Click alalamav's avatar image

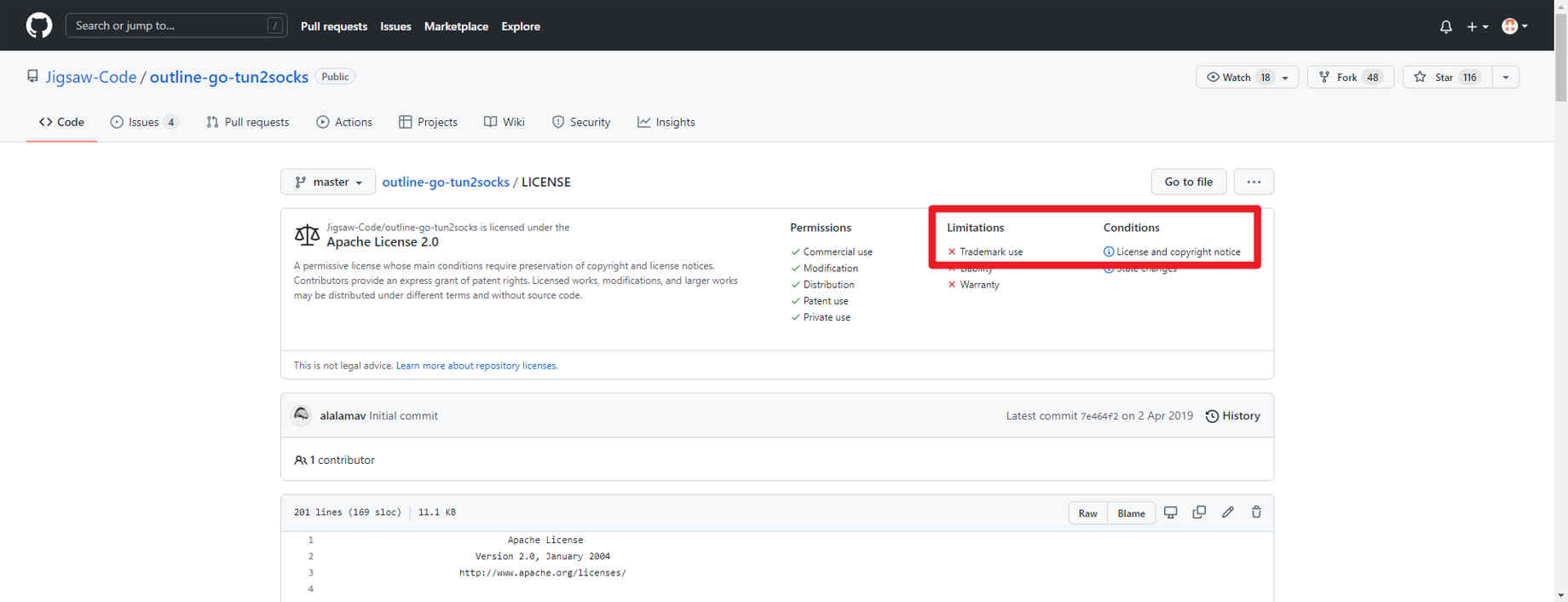302,415
